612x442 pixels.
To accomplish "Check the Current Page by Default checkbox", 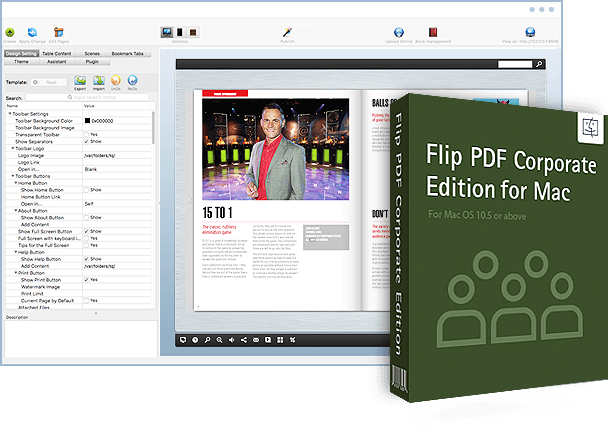I will click(x=86, y=300).
